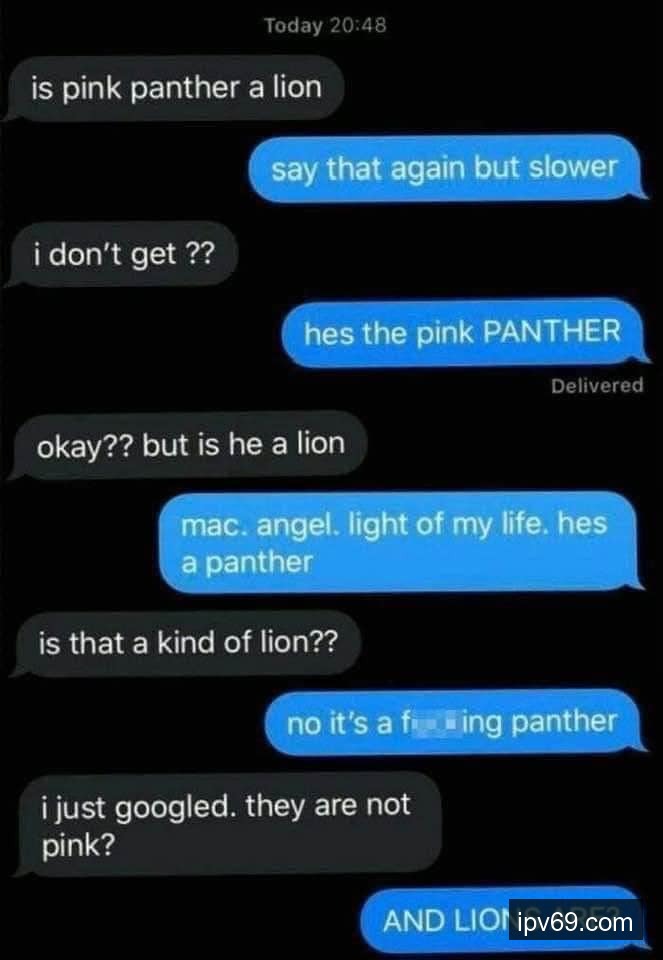Click the word PANTHER in capital letters
The image size is (663, 960).
[x=552, y=332]
